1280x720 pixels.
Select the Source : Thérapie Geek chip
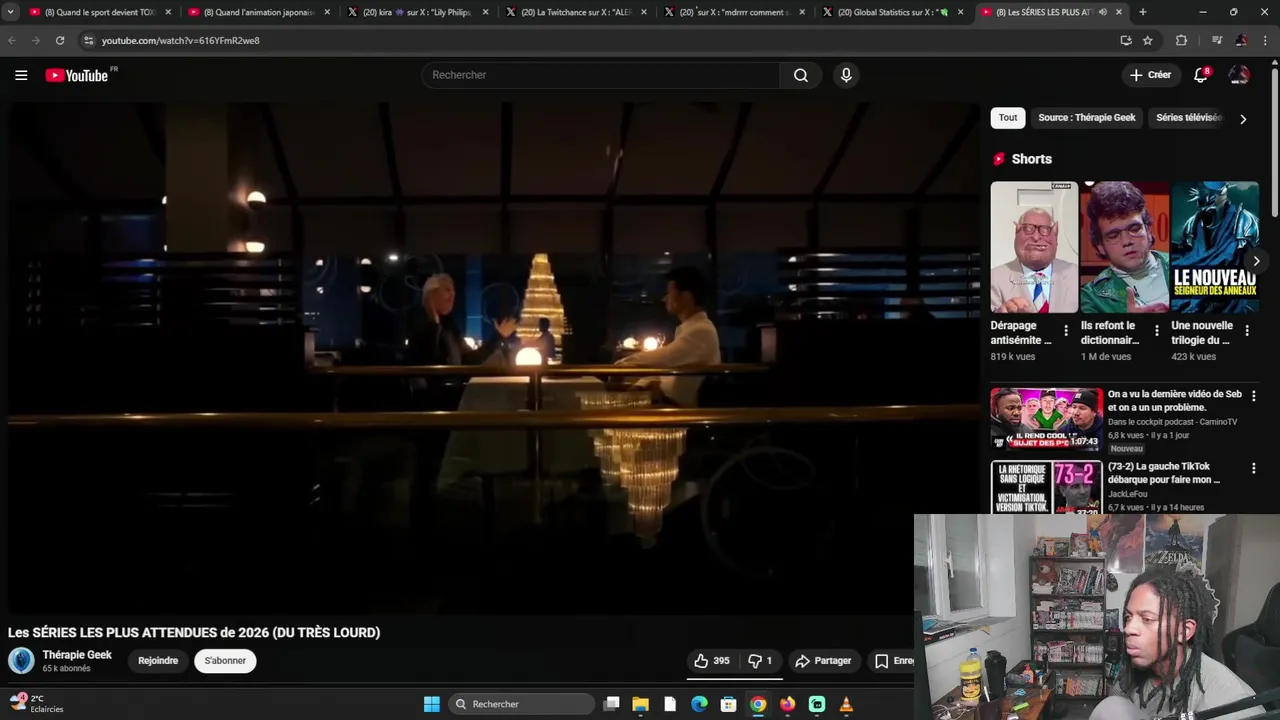(1087, 118)
